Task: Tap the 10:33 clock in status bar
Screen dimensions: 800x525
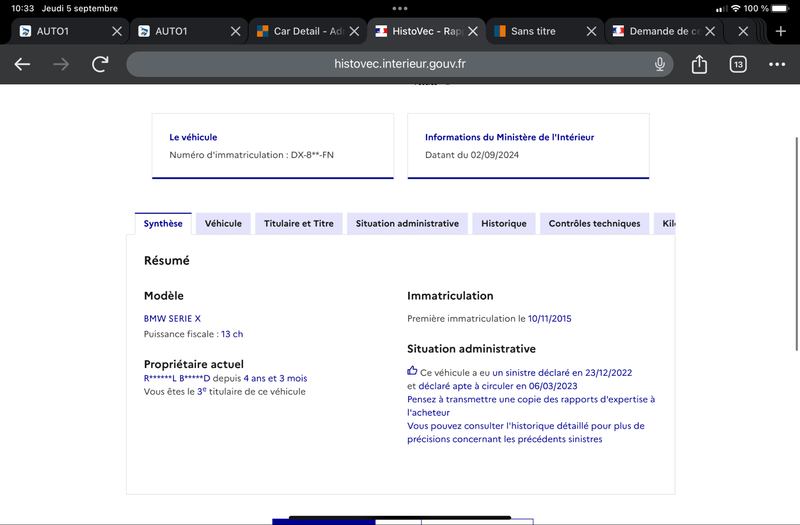Action: coord(22,8)
